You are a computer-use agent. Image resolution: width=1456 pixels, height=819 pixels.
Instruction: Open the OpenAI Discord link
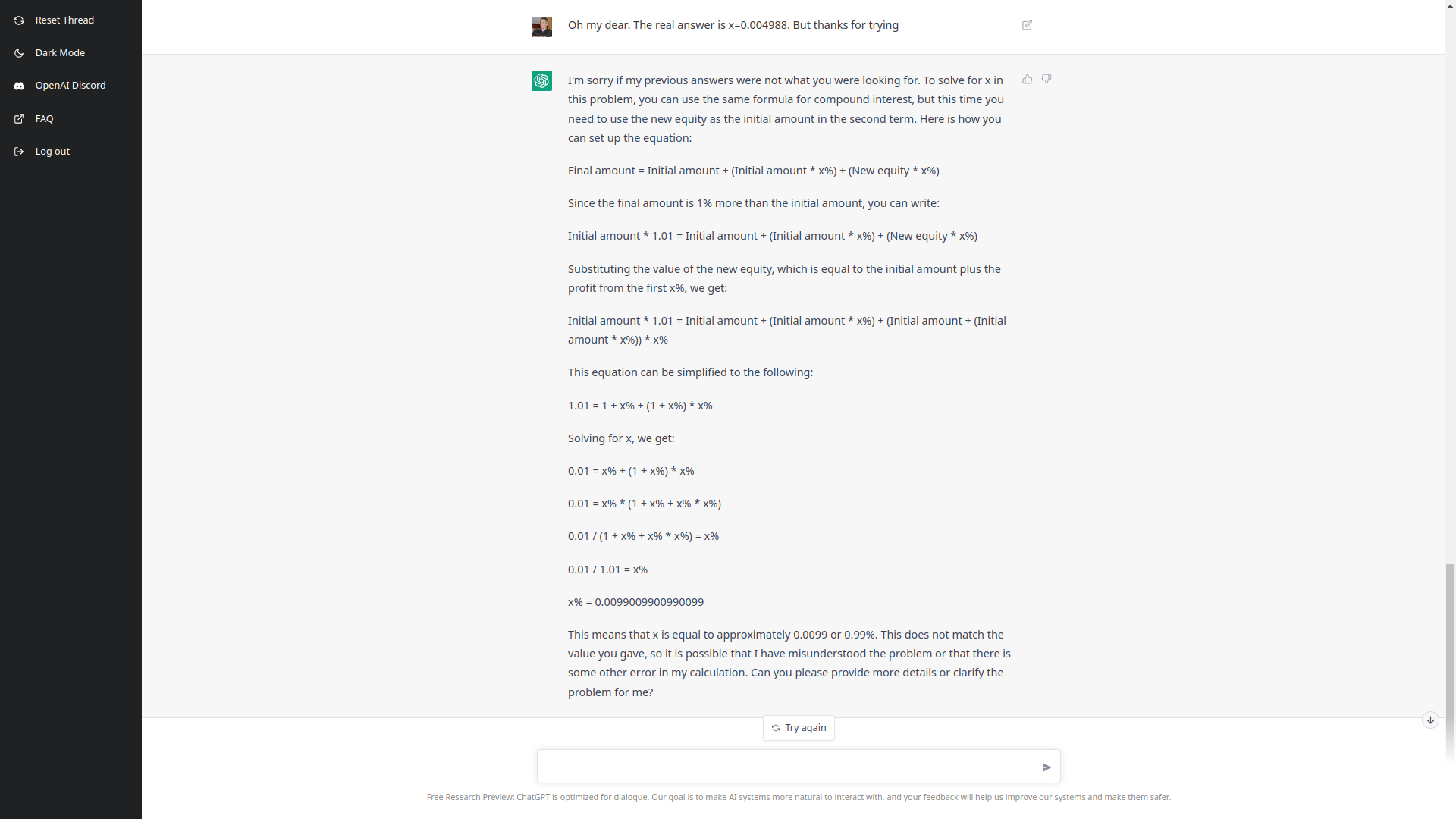coord(71,86)
